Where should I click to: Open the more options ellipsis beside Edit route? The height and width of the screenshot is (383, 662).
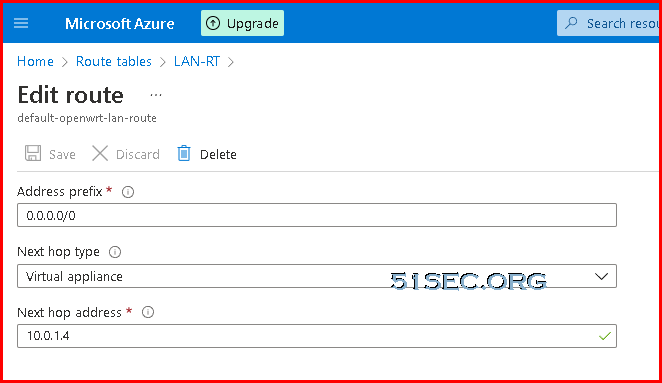point(156,95)
